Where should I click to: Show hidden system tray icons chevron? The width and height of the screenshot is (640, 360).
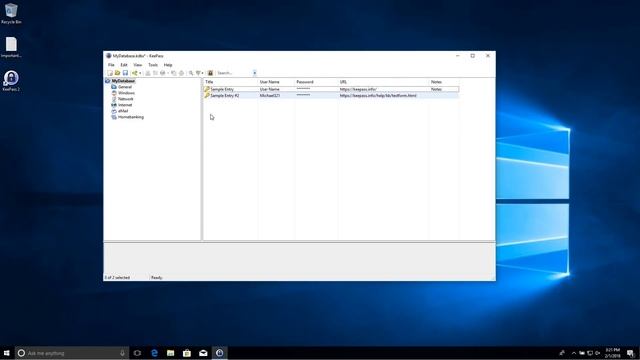click(574, 353)
